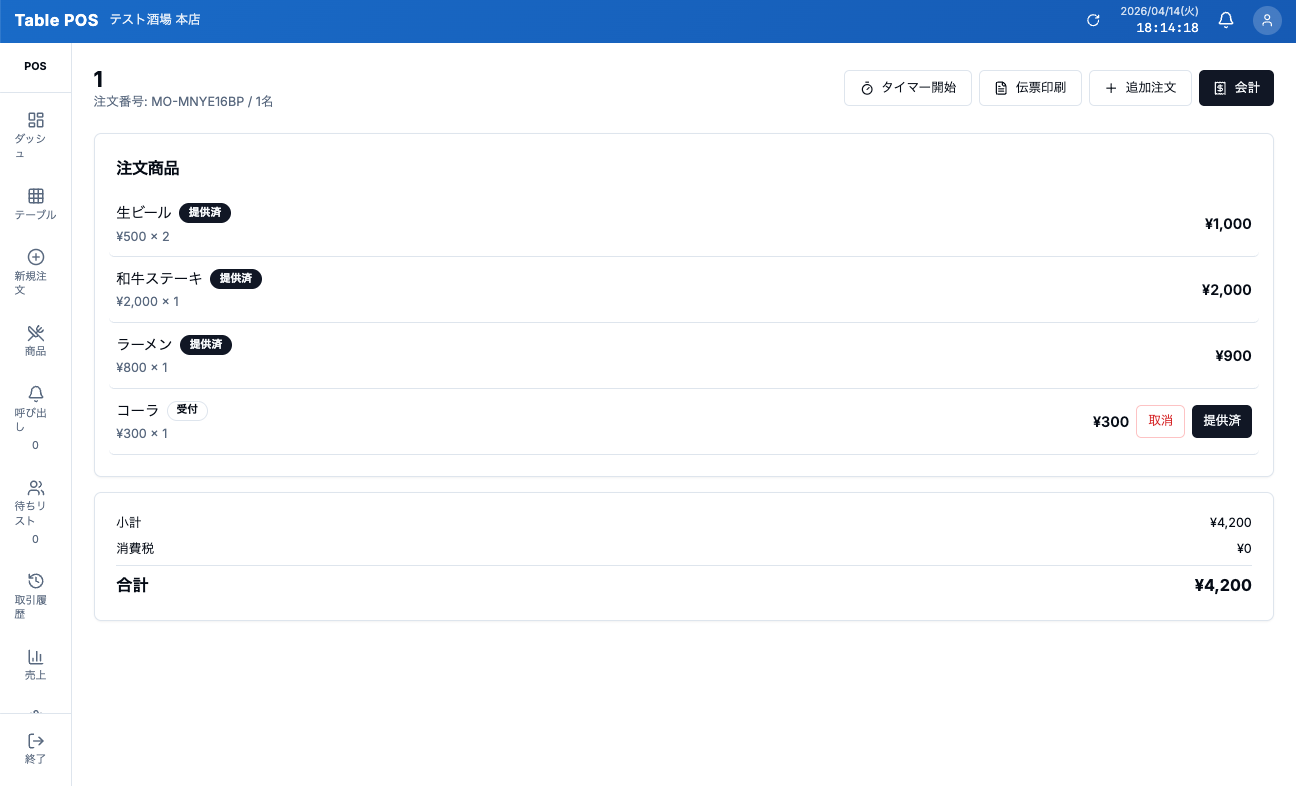Open 新規注文 from sidebar

click(x=35, y=272)
